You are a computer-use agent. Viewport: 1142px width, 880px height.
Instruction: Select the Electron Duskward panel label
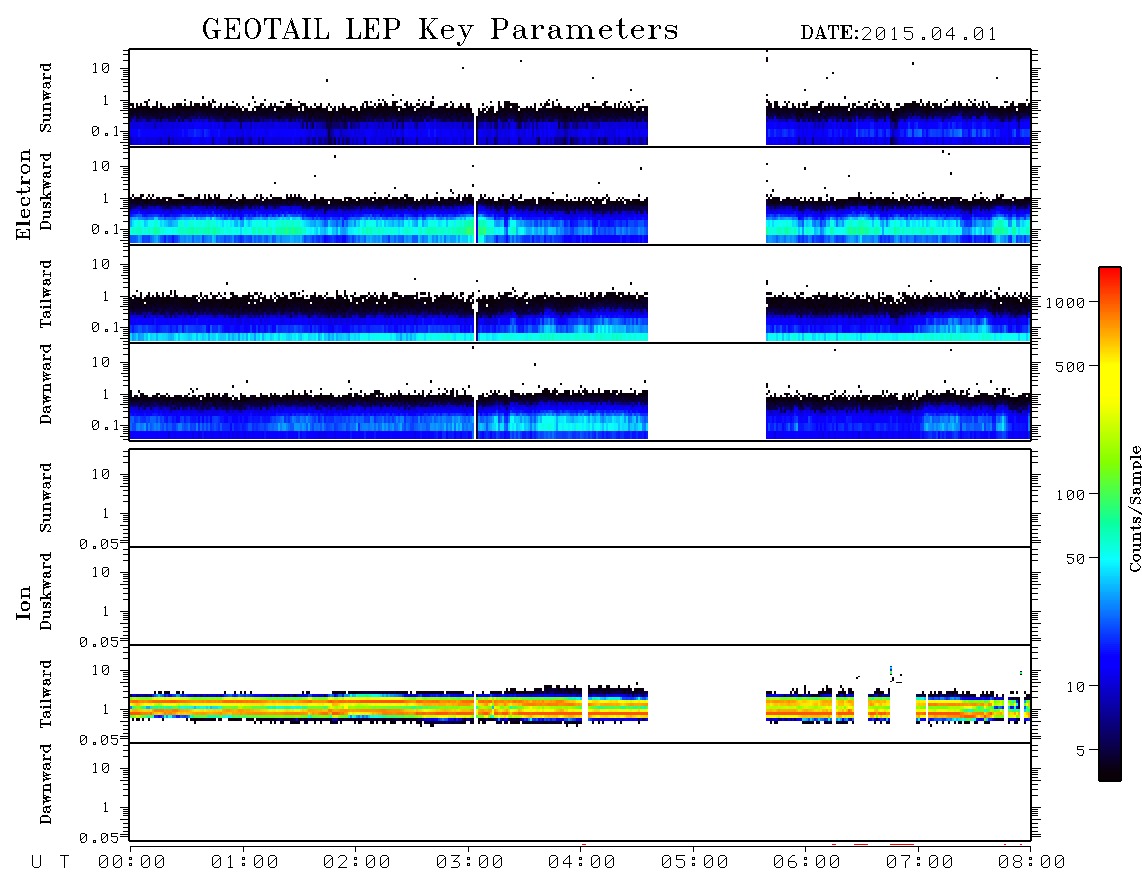coord(45,192)
